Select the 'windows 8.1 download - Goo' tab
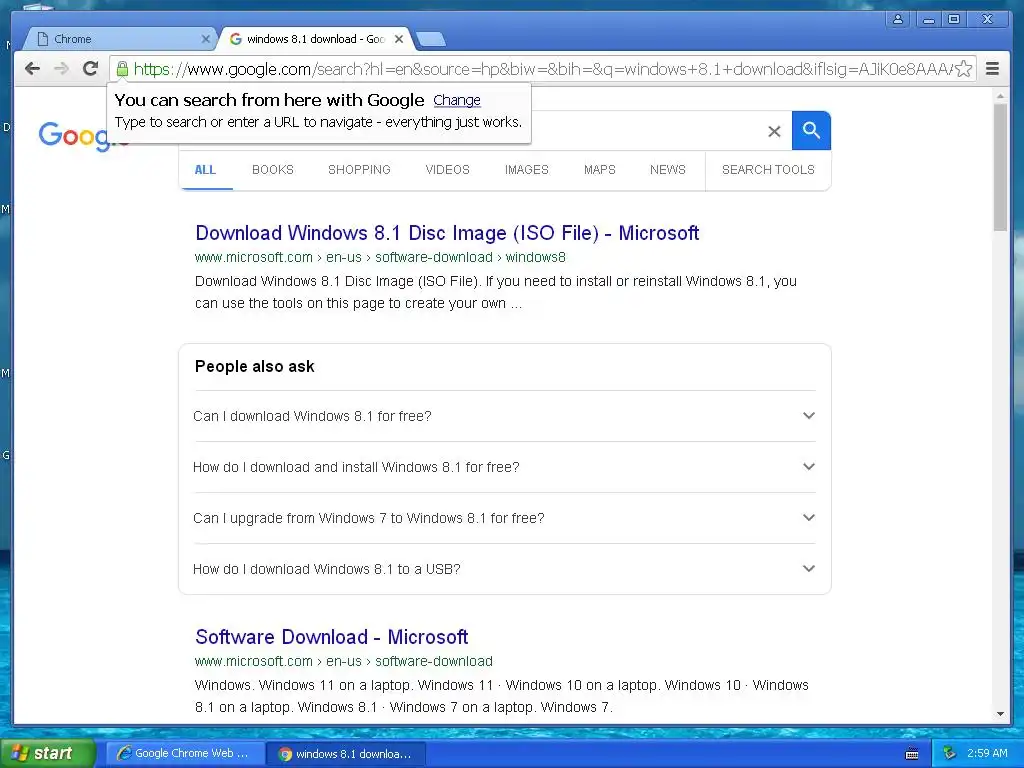This screenshot has height=768, width=1024. click(317, 39)
